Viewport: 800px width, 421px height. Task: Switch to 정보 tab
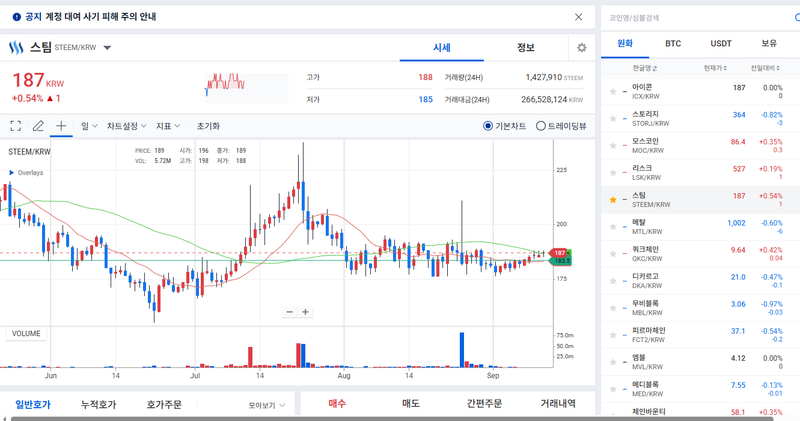[x=526, y=47]
